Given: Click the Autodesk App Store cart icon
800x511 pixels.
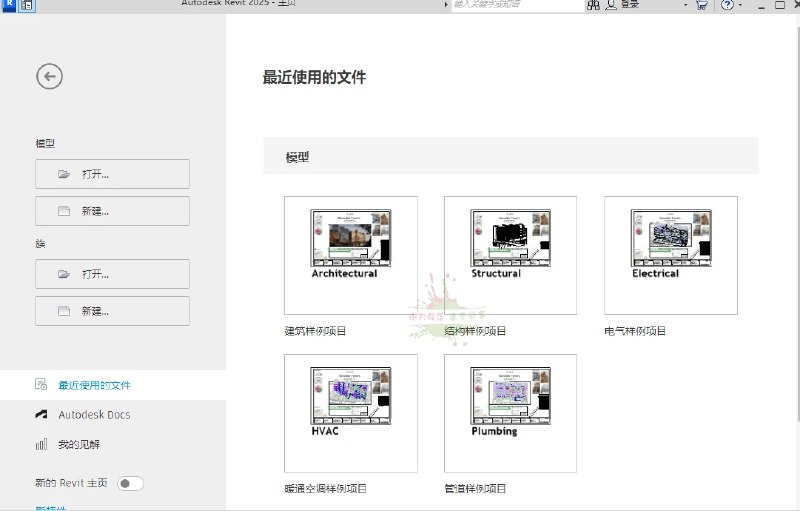Looking at the screenshot, I should pyautogui.click(x=702, y=5).
